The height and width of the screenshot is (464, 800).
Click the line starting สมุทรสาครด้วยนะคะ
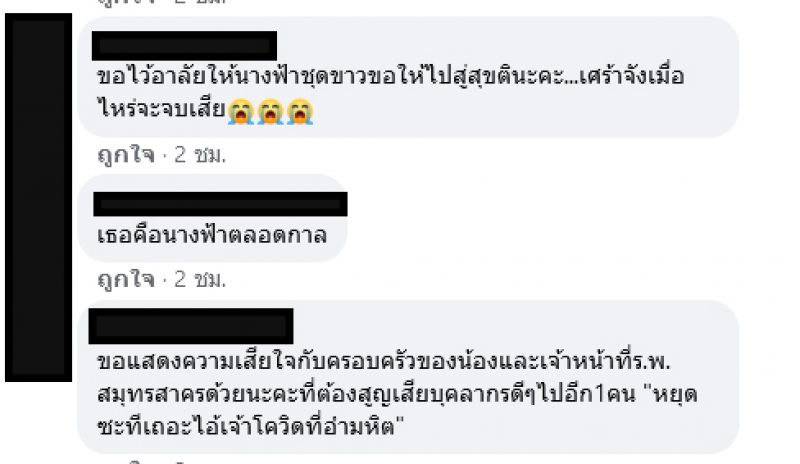(397, 395)
